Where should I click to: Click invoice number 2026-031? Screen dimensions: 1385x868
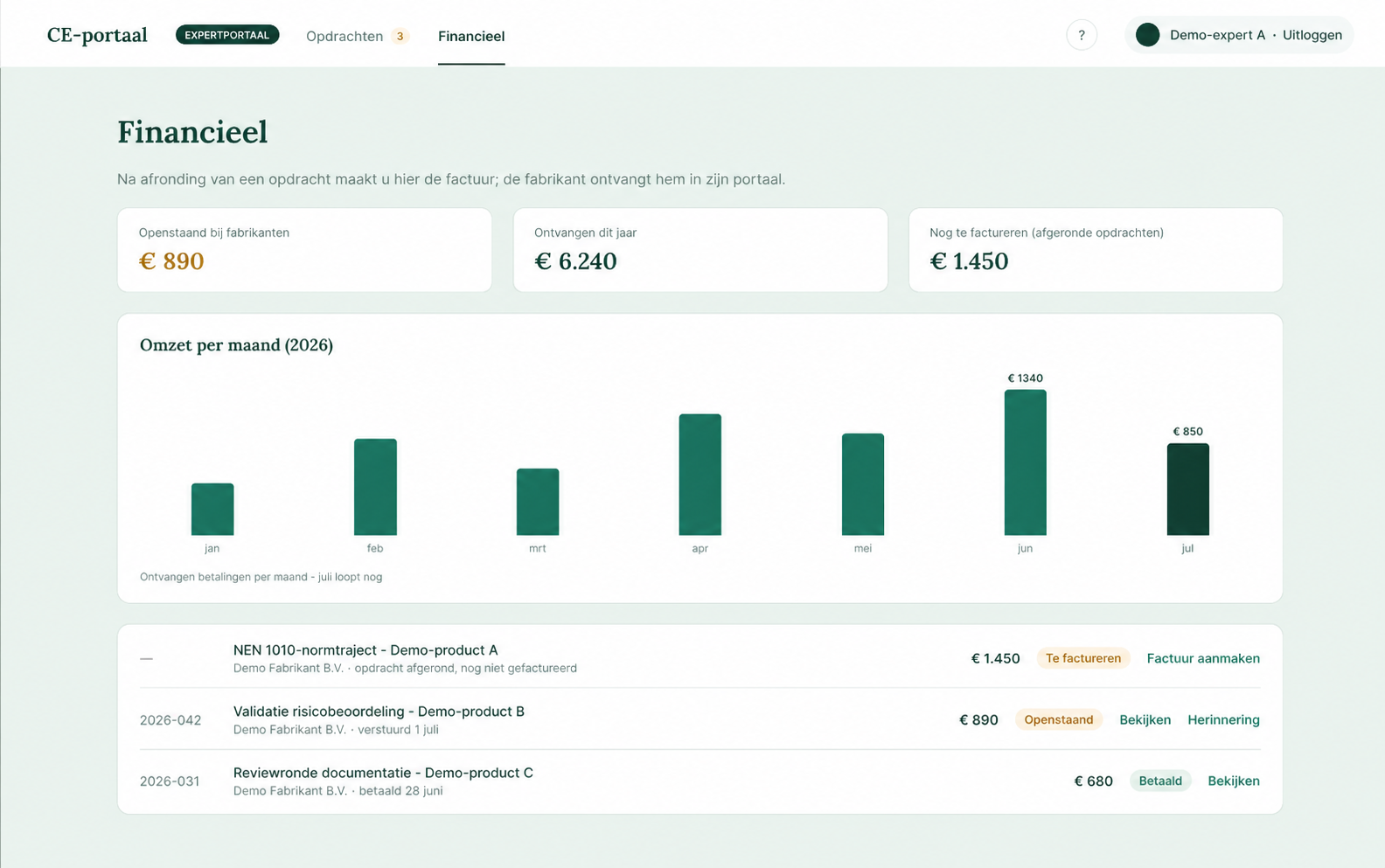click(x=170, y=781)
